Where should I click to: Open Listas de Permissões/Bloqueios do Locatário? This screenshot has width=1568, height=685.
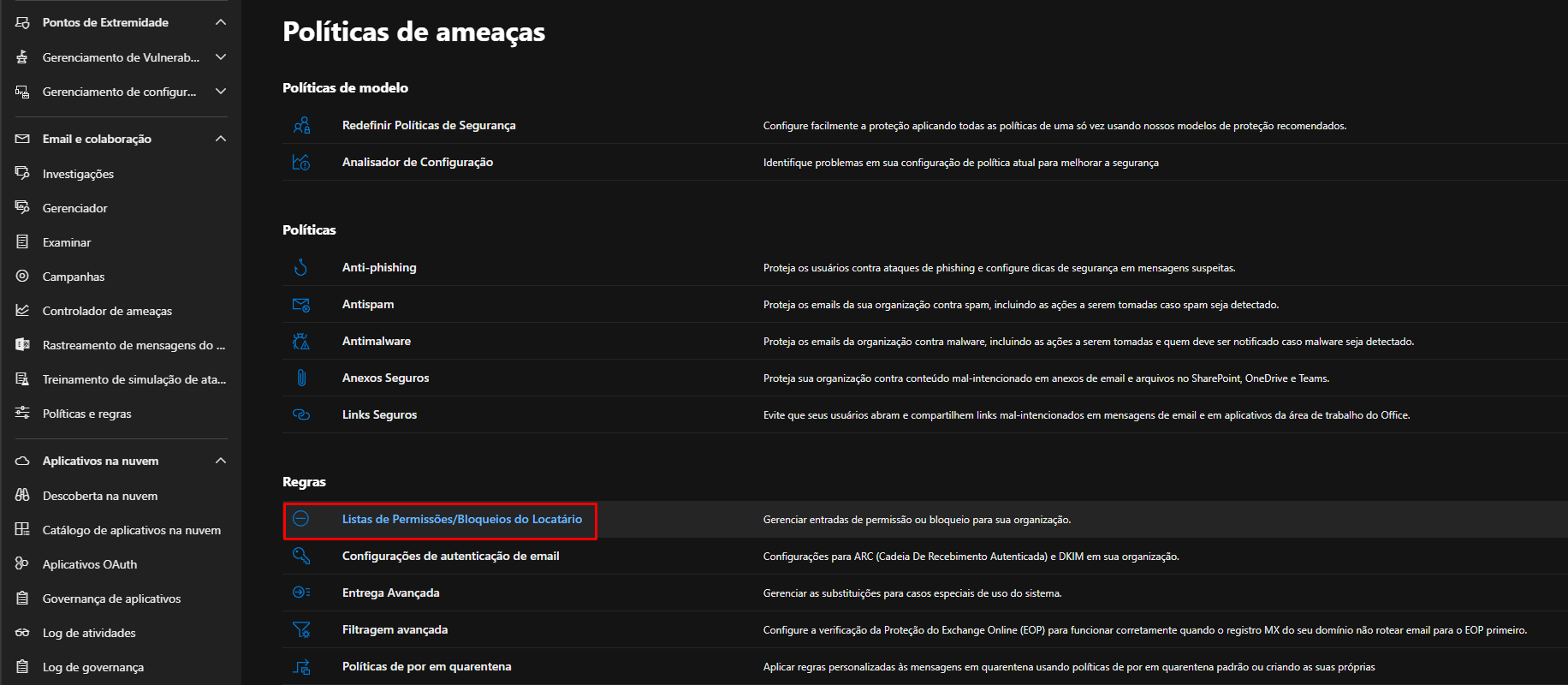(x=462, y=519)
